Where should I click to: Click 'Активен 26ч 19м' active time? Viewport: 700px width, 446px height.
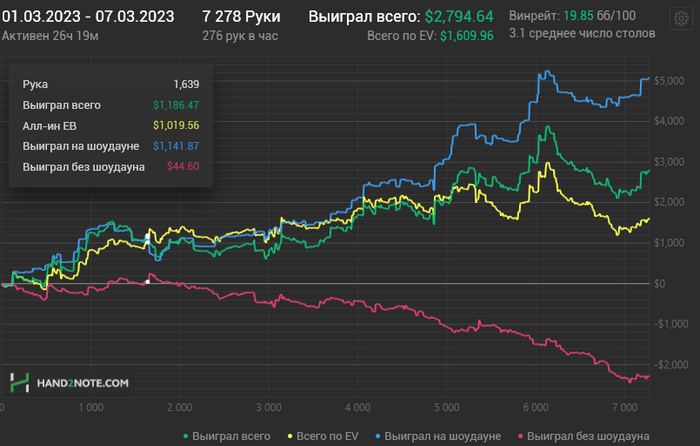point(50,36)
